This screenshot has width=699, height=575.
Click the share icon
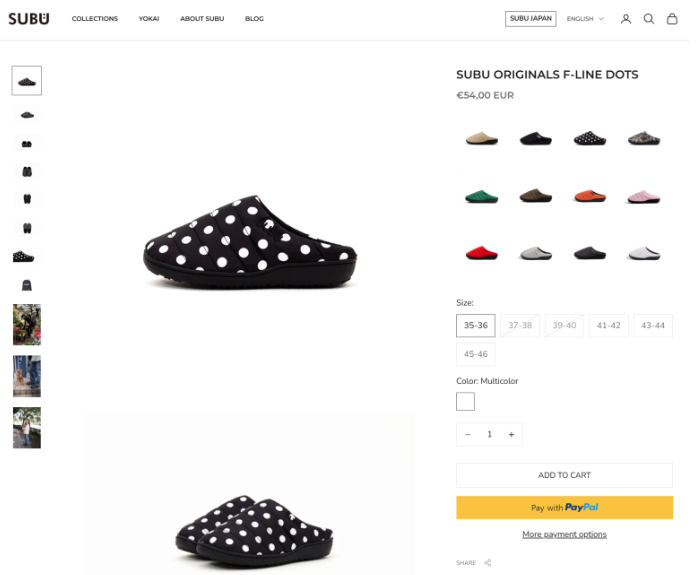coord(488,563)
